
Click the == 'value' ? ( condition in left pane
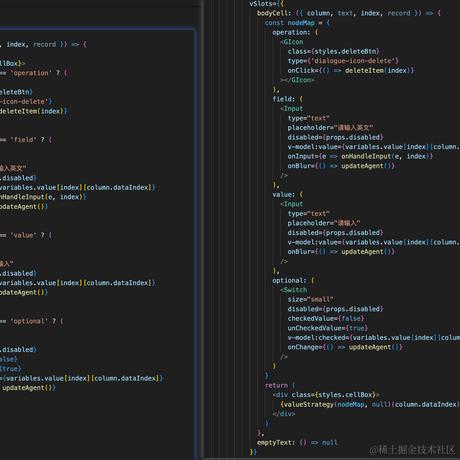(x=26, y=235)
